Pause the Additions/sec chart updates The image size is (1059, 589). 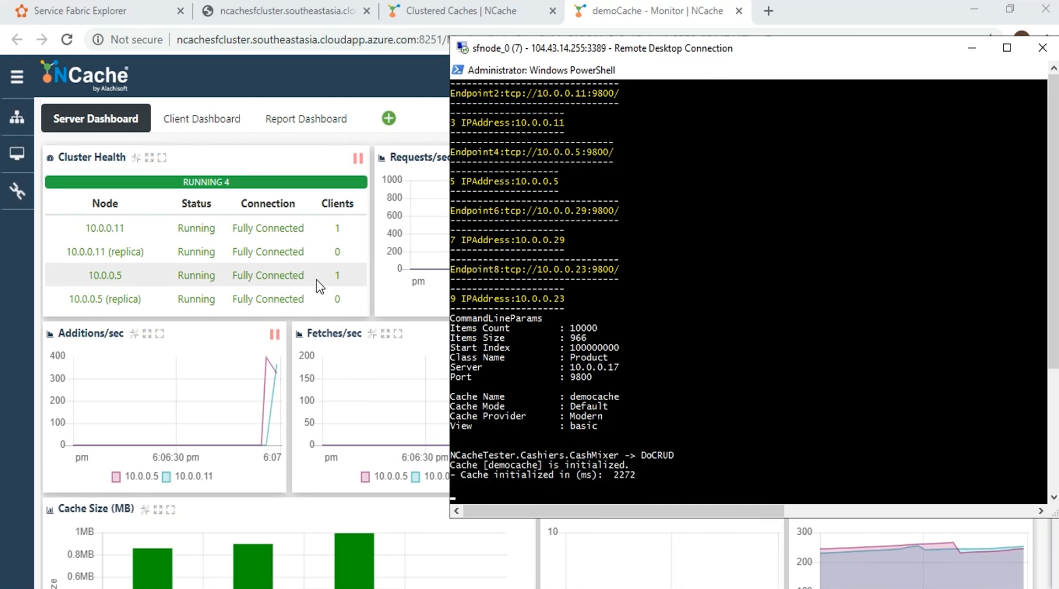coord(275,334)
